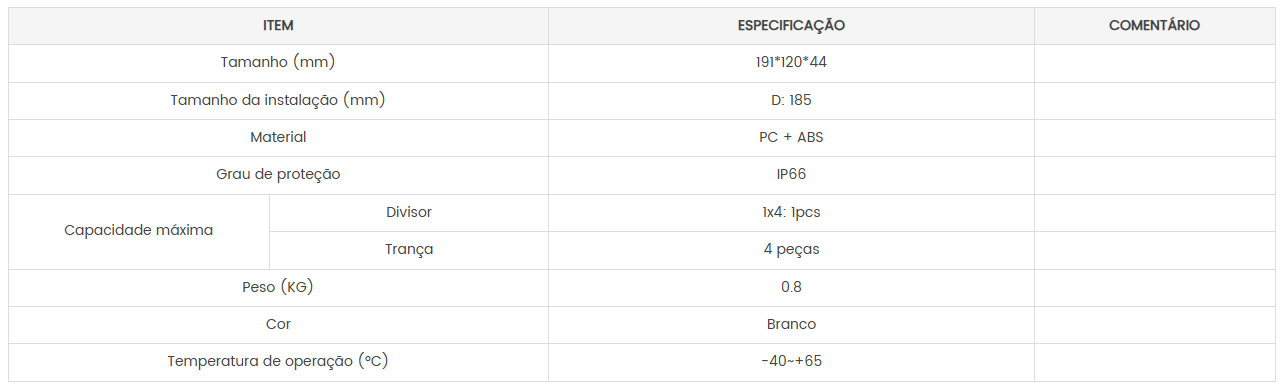Select the Branco color value
This screenshot has height=390, width=1280.
(x=791, y=324)
